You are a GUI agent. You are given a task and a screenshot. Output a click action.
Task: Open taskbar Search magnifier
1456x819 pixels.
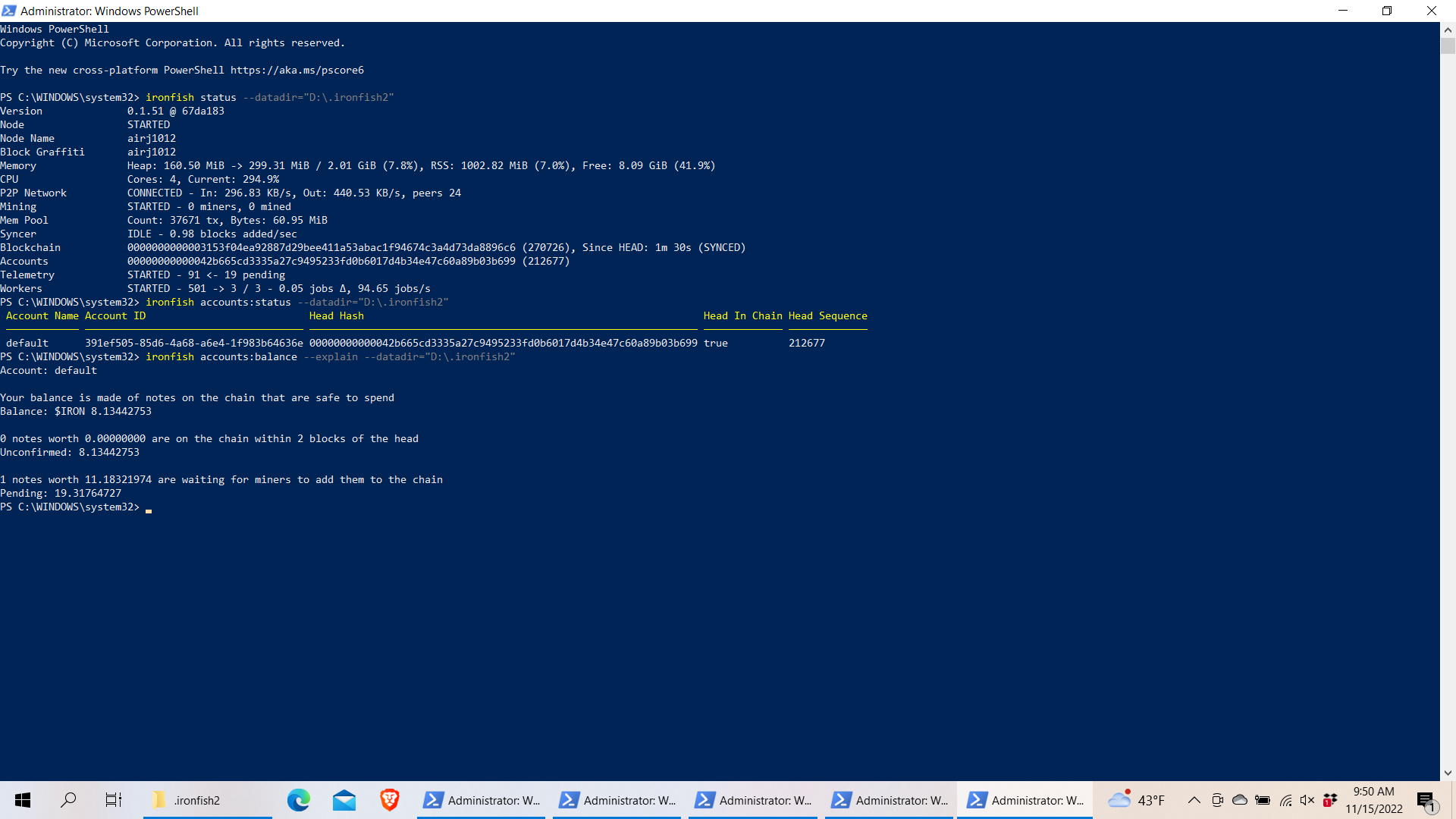click(x=68, y=800)
